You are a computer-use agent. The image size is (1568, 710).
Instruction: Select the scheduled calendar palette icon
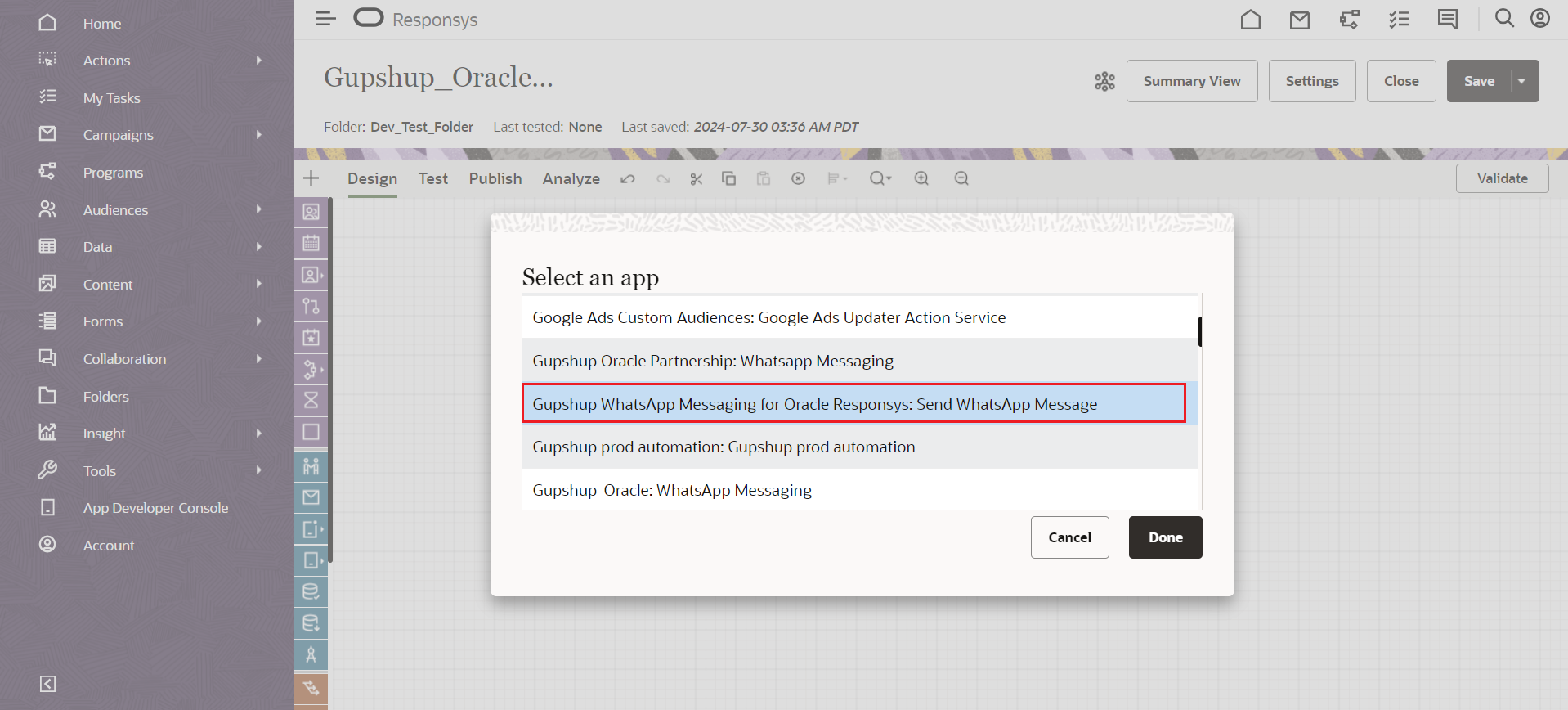(x=311, y=243)
